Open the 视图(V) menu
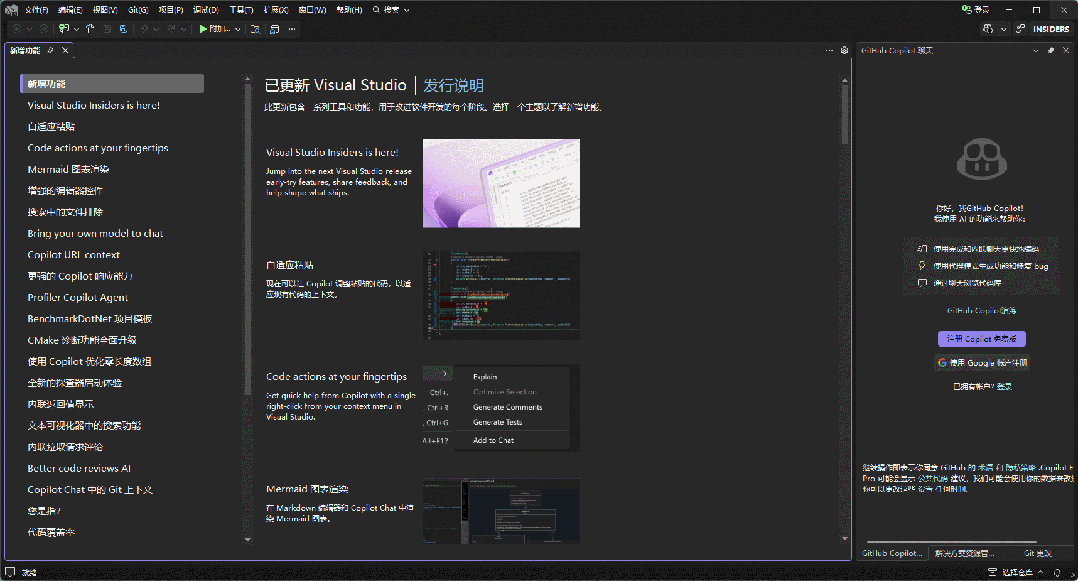The image size is (1078, 581). [105, 10]
